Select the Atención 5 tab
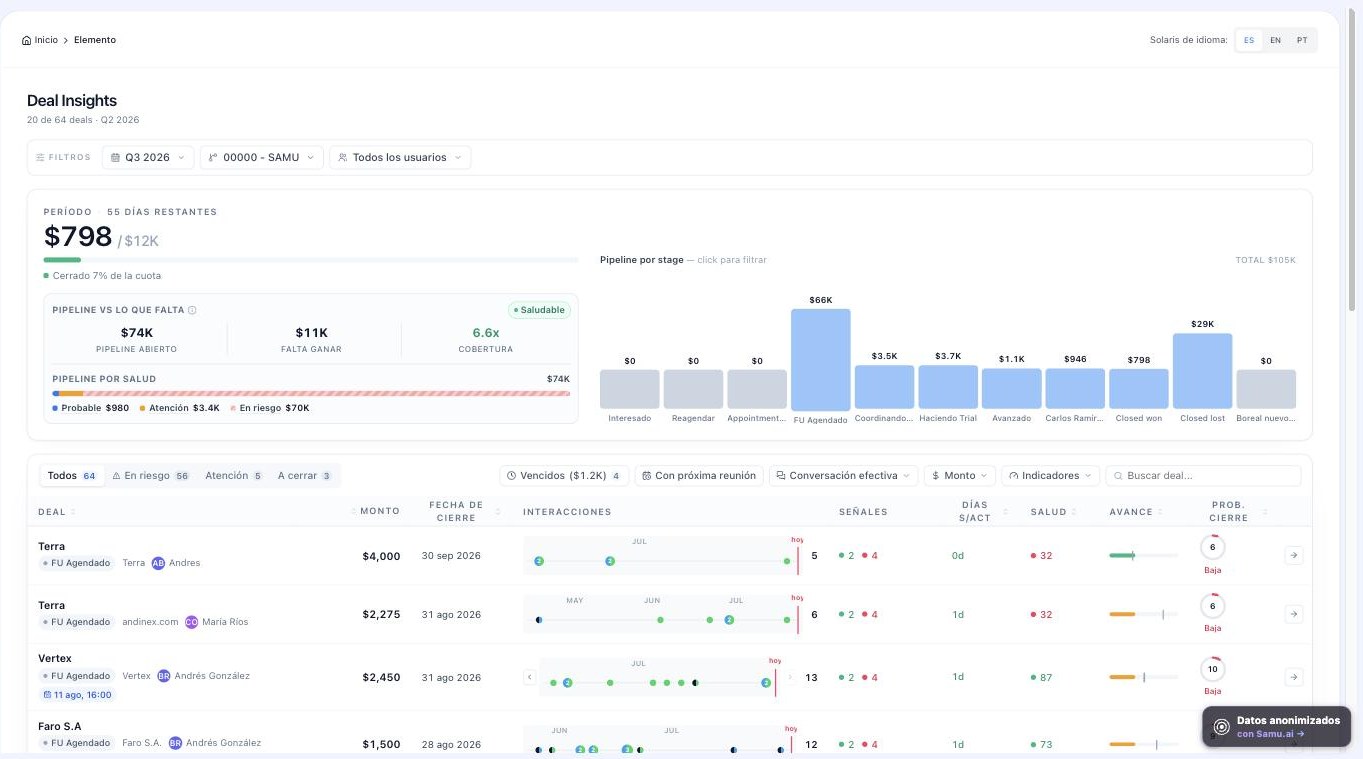 pos(234,476)
